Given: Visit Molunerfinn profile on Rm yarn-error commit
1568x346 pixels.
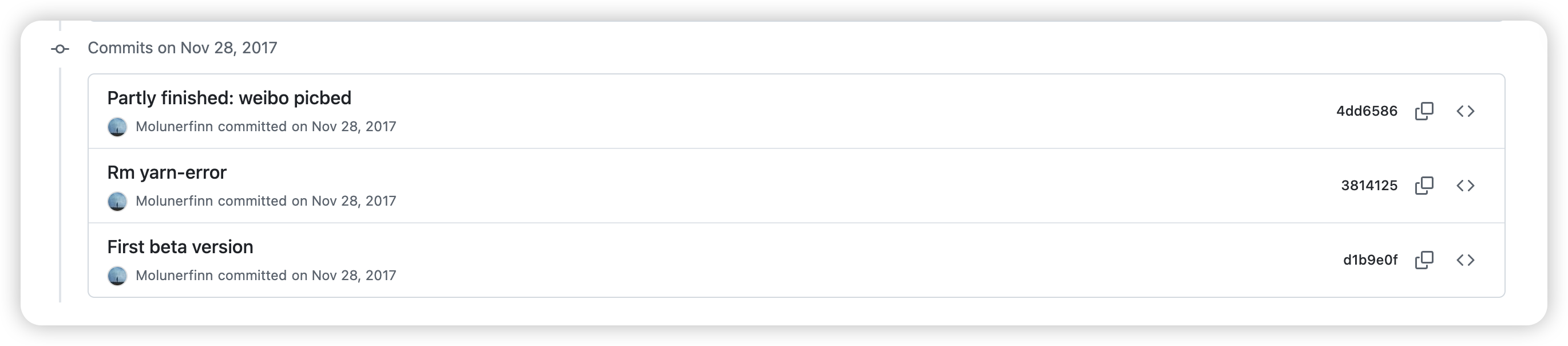Looking at the screenshot, I should tap(174, 201).
